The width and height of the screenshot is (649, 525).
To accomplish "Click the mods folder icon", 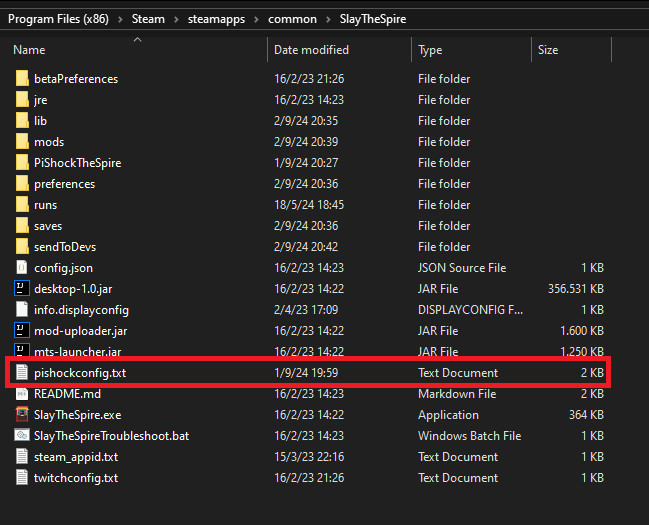I will coord(22,142).
